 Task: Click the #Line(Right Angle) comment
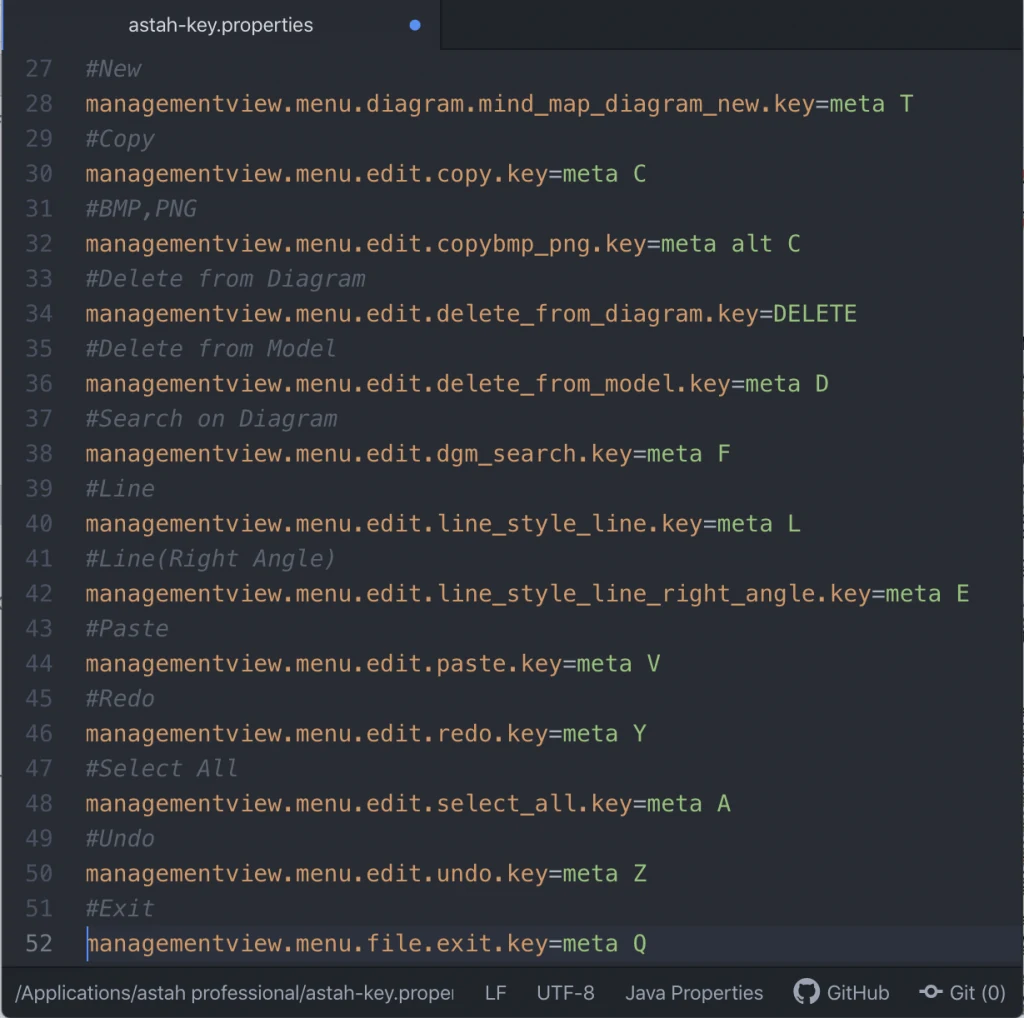tap(210, 559)
